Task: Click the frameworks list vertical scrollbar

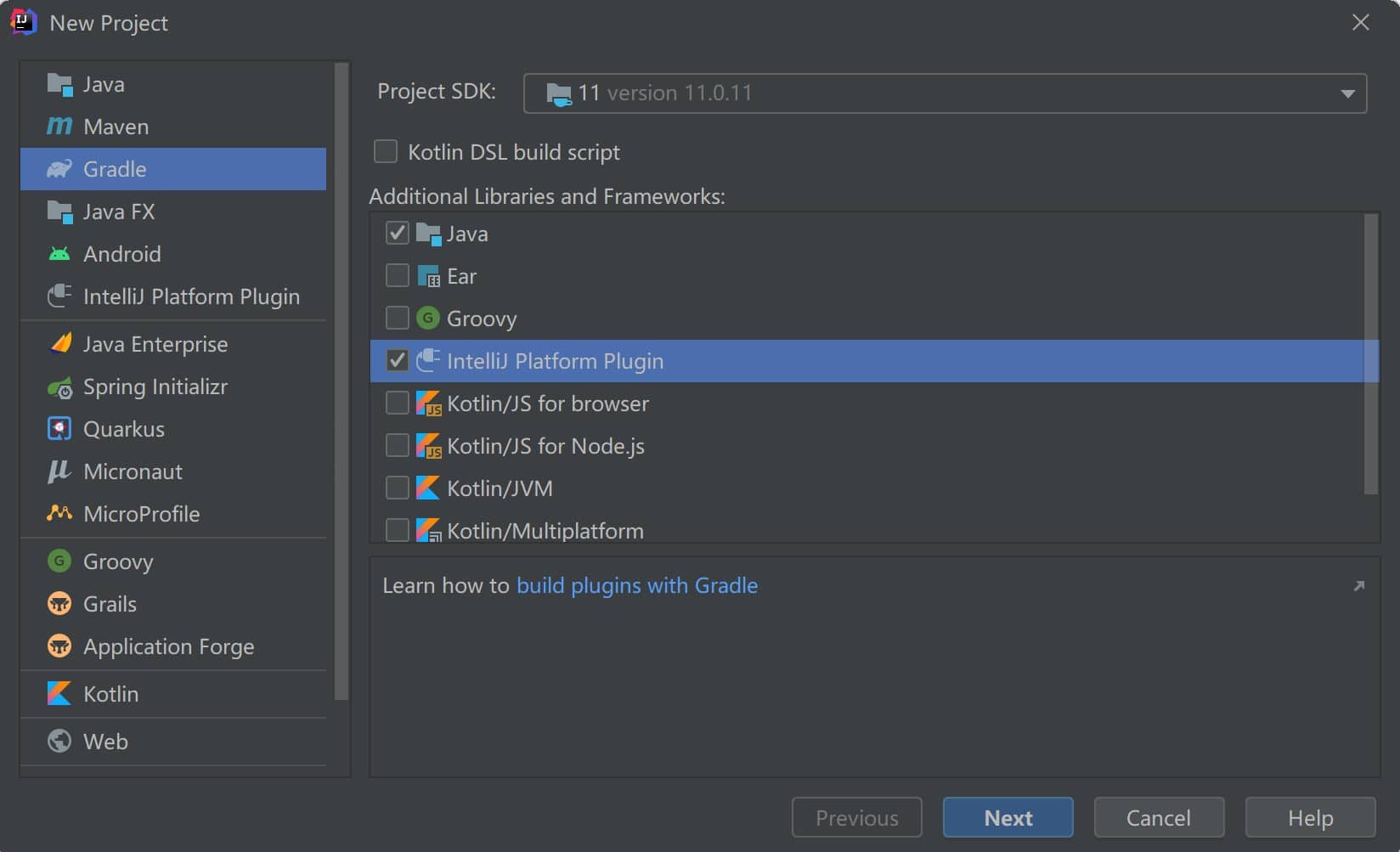Action: coord(1370,353)
